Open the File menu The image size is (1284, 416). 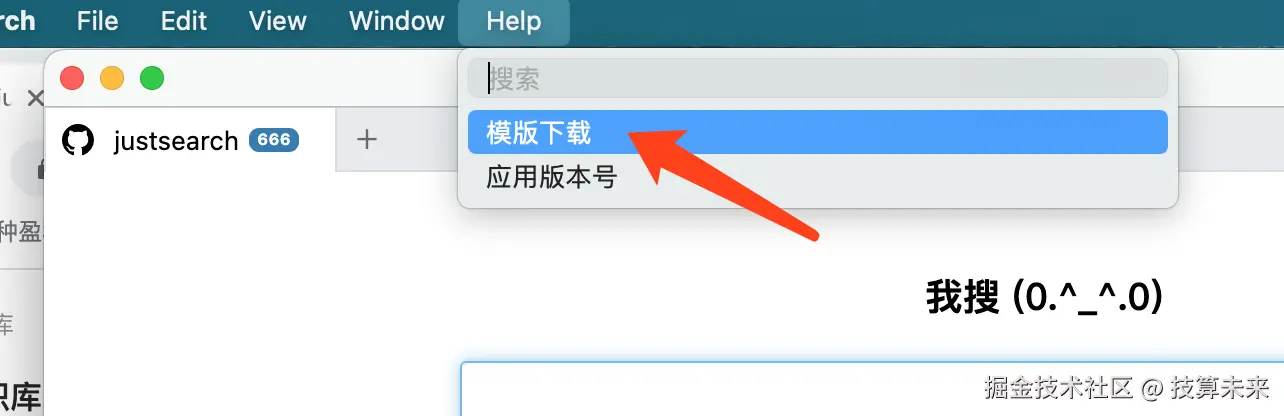(x=97, y=21)
